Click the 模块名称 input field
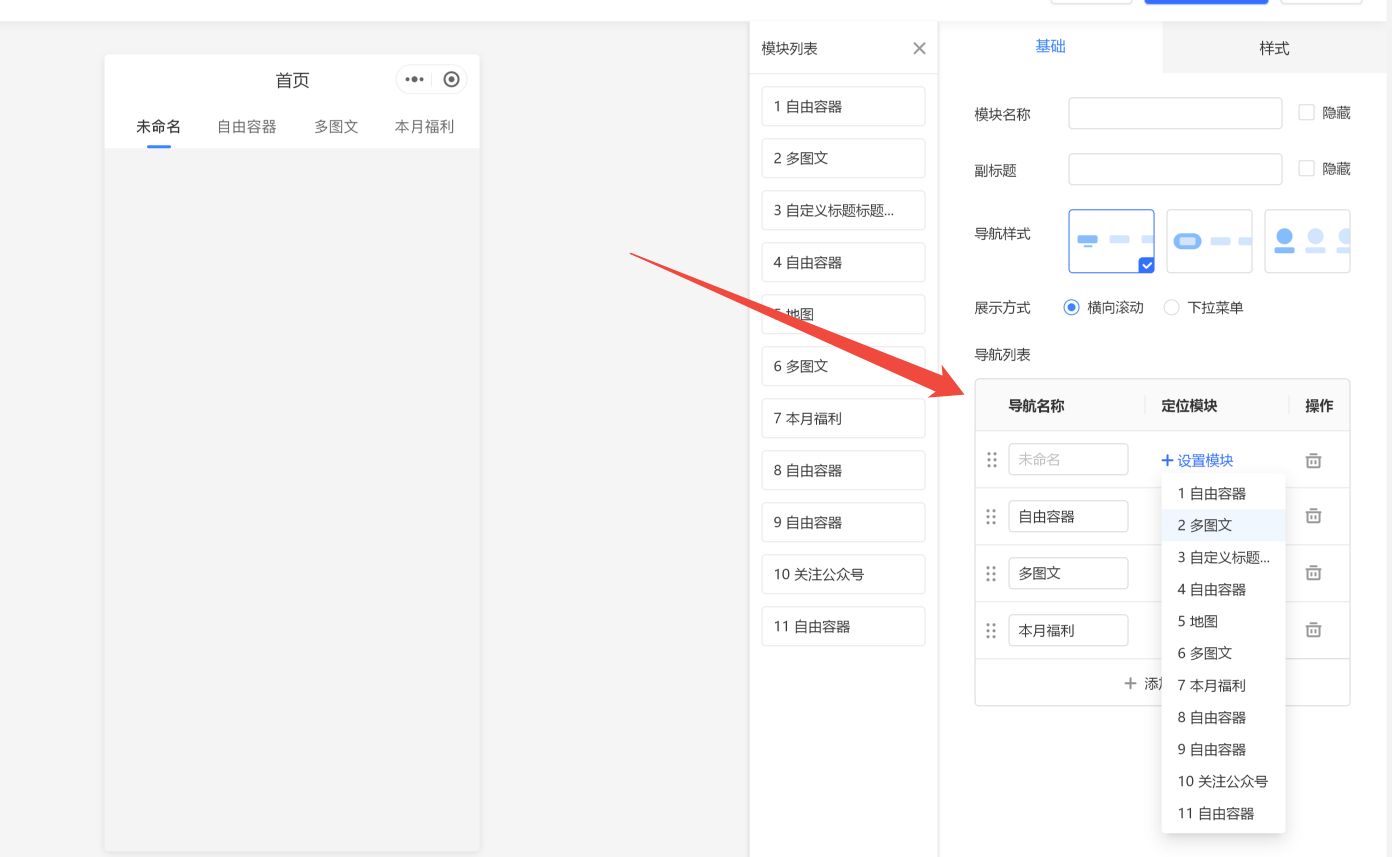 click(x=1174, y=113)
